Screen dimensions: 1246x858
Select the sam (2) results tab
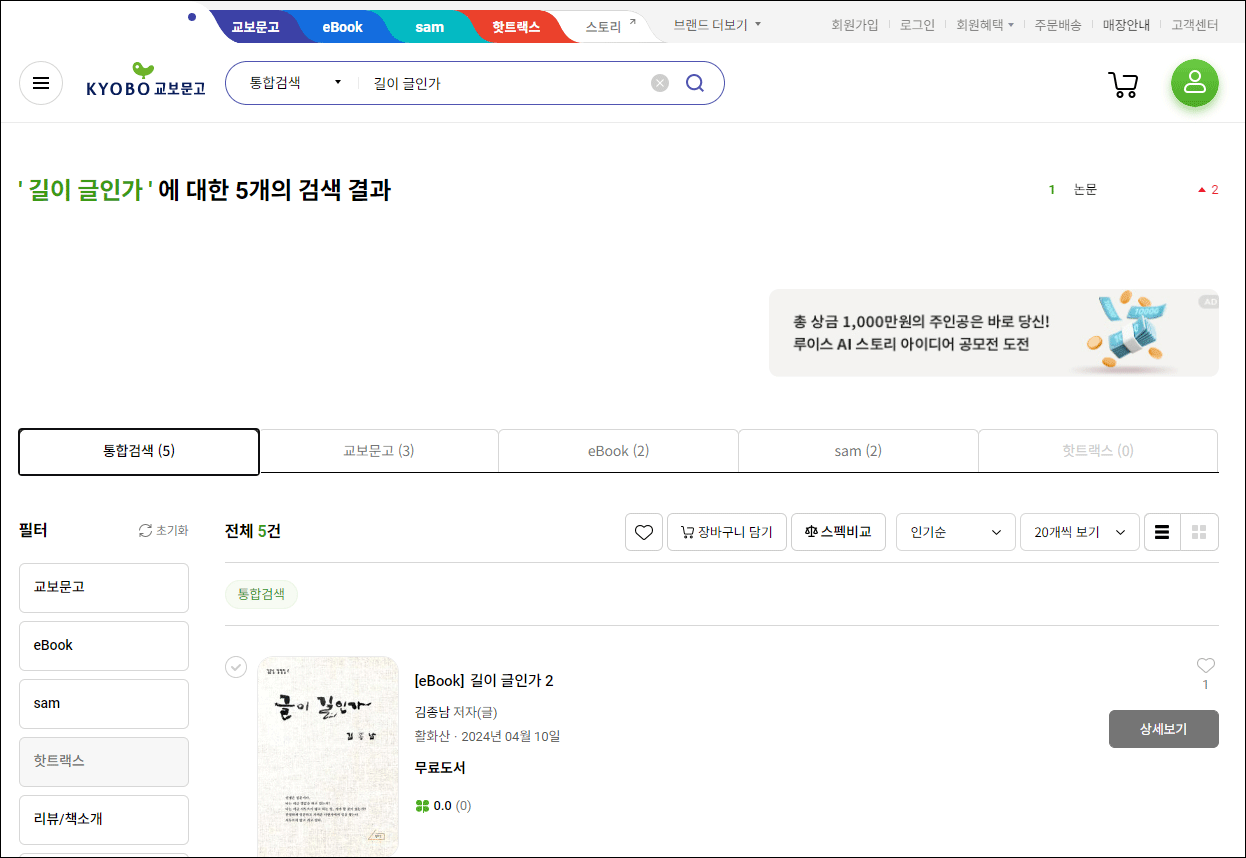[x=858, y=451]
